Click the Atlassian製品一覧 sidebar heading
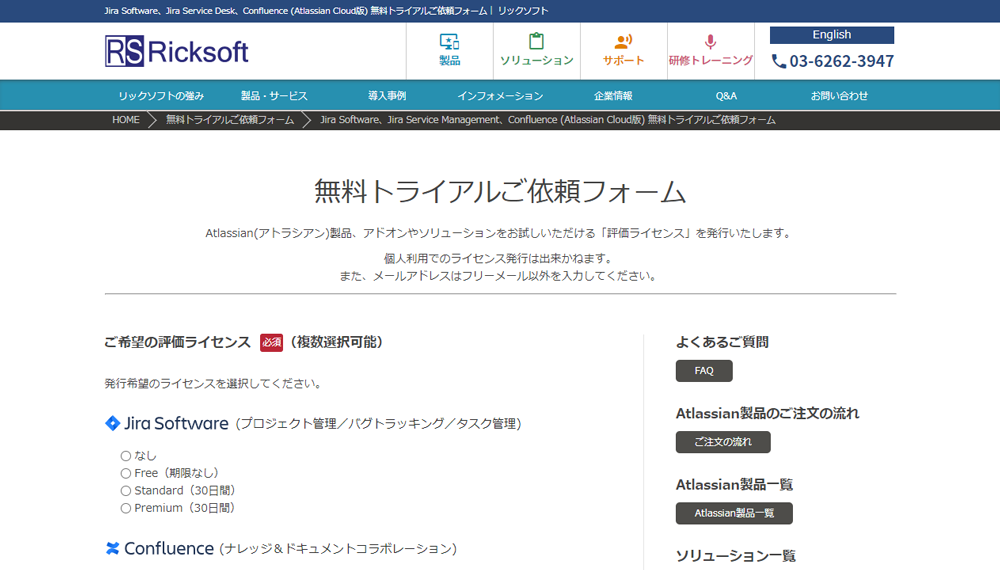This screenshot has height=570, width=1000. click(734, 485)
